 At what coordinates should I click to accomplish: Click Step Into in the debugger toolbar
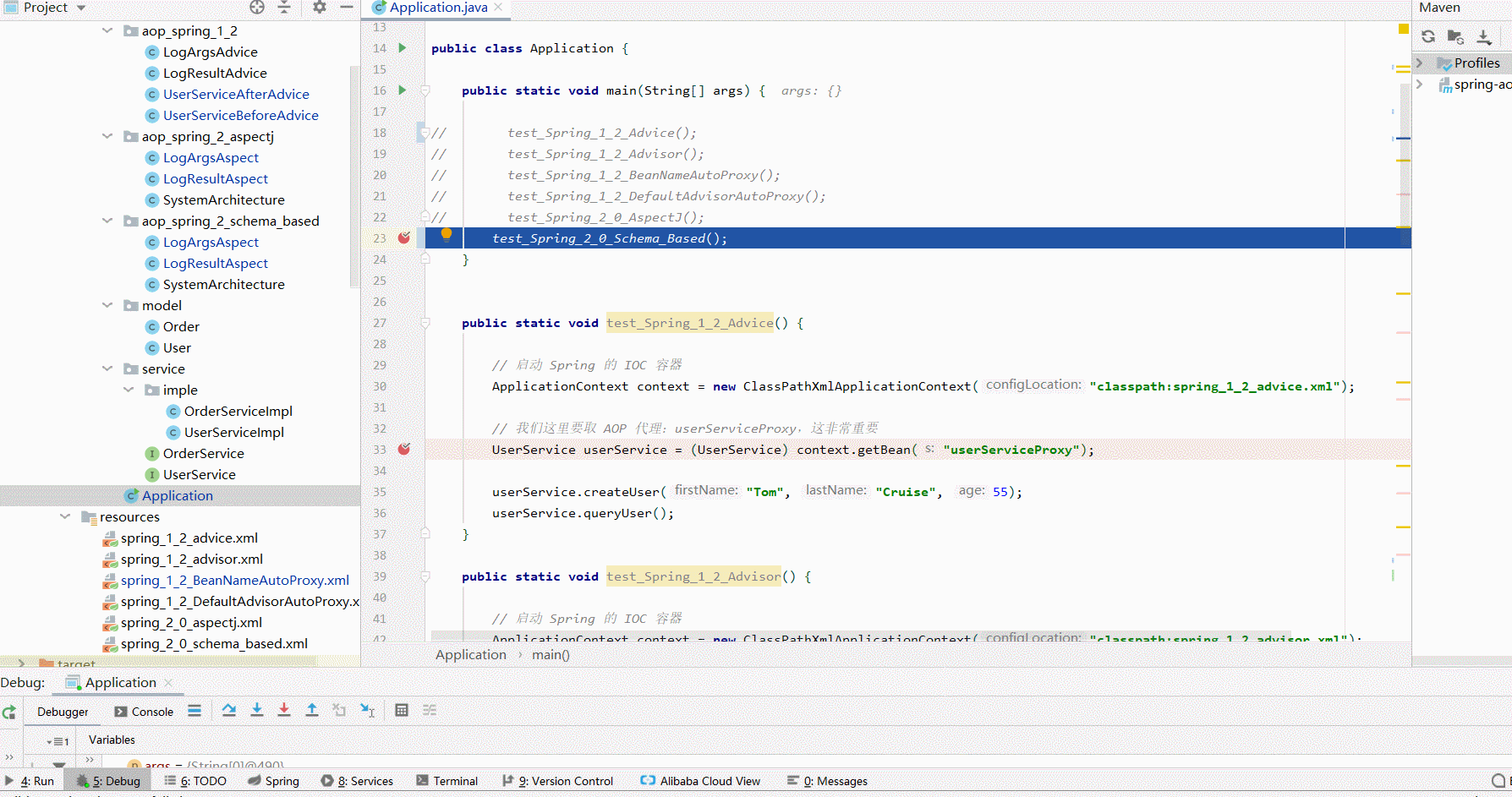(x=257, y=711)
